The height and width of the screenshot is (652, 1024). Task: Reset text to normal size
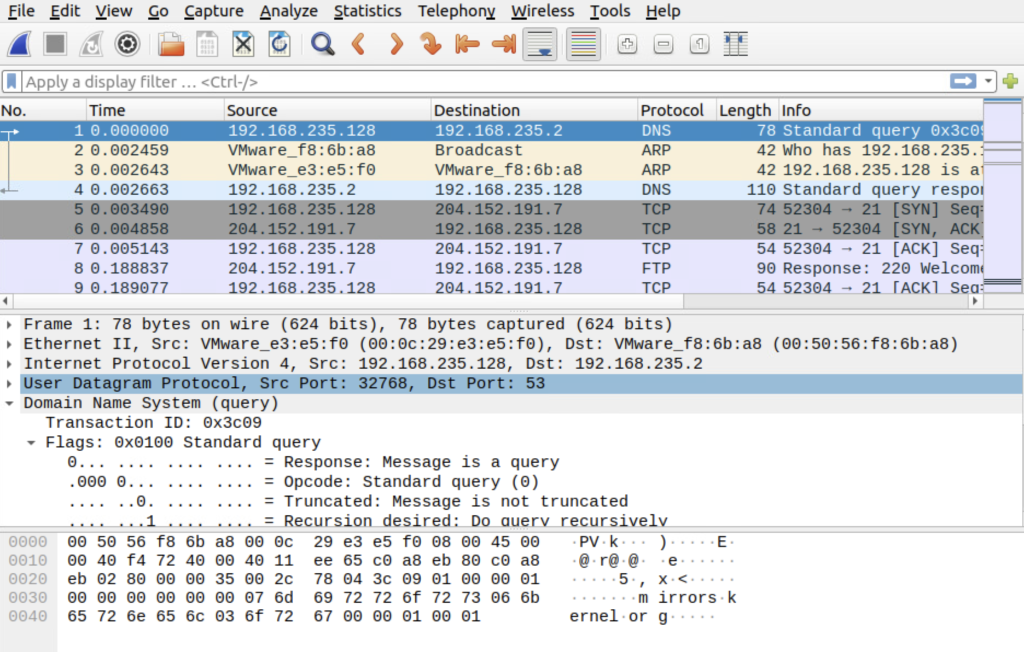point(699,44)
